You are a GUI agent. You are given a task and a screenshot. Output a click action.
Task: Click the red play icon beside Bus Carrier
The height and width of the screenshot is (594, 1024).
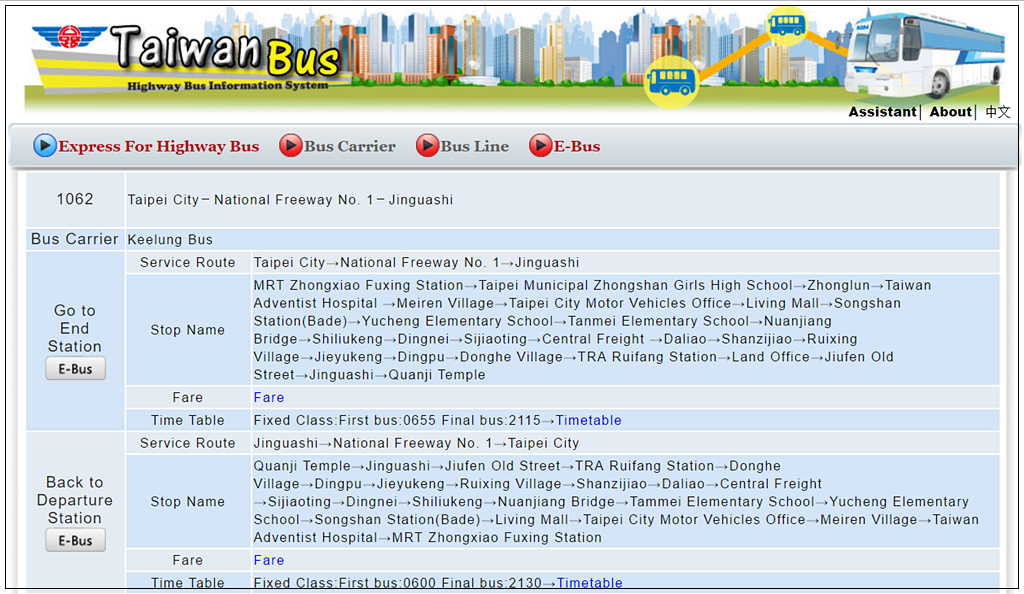click(x=291, y=145)
